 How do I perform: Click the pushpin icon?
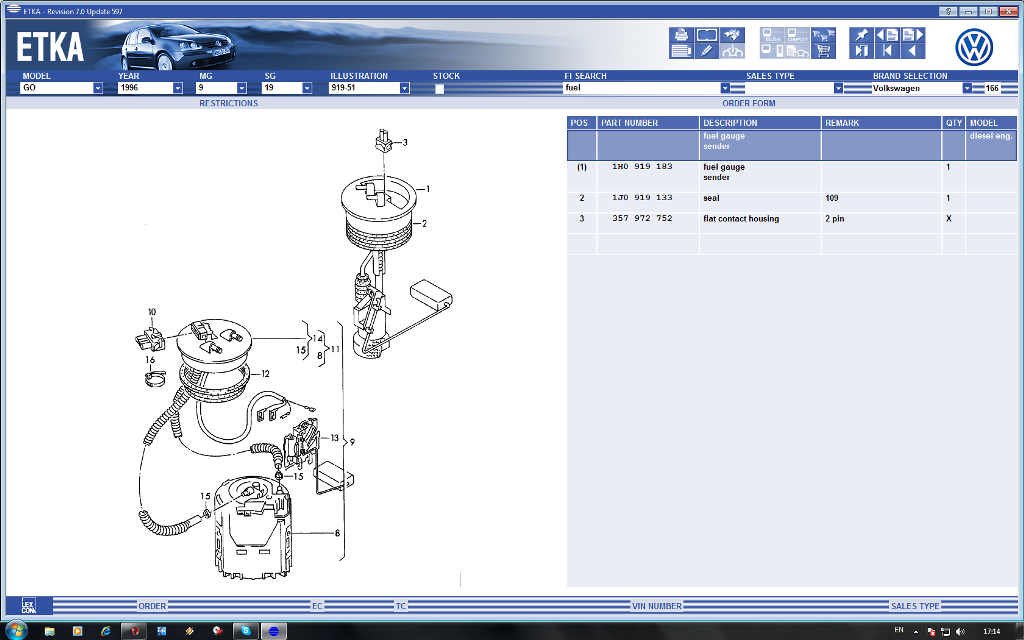coord(861,35)
